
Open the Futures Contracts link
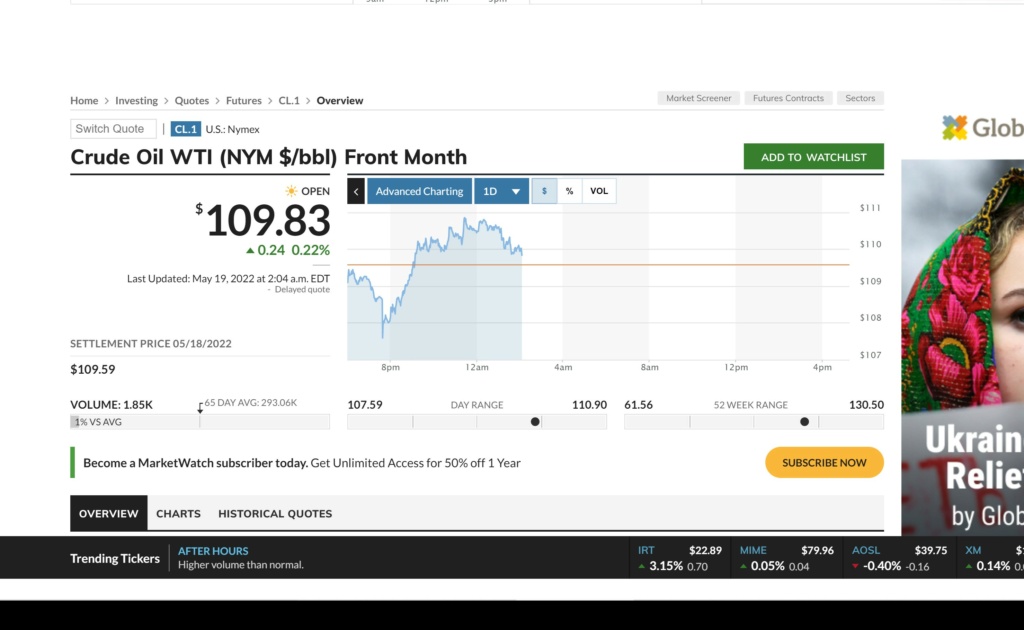tap(788, 98)
